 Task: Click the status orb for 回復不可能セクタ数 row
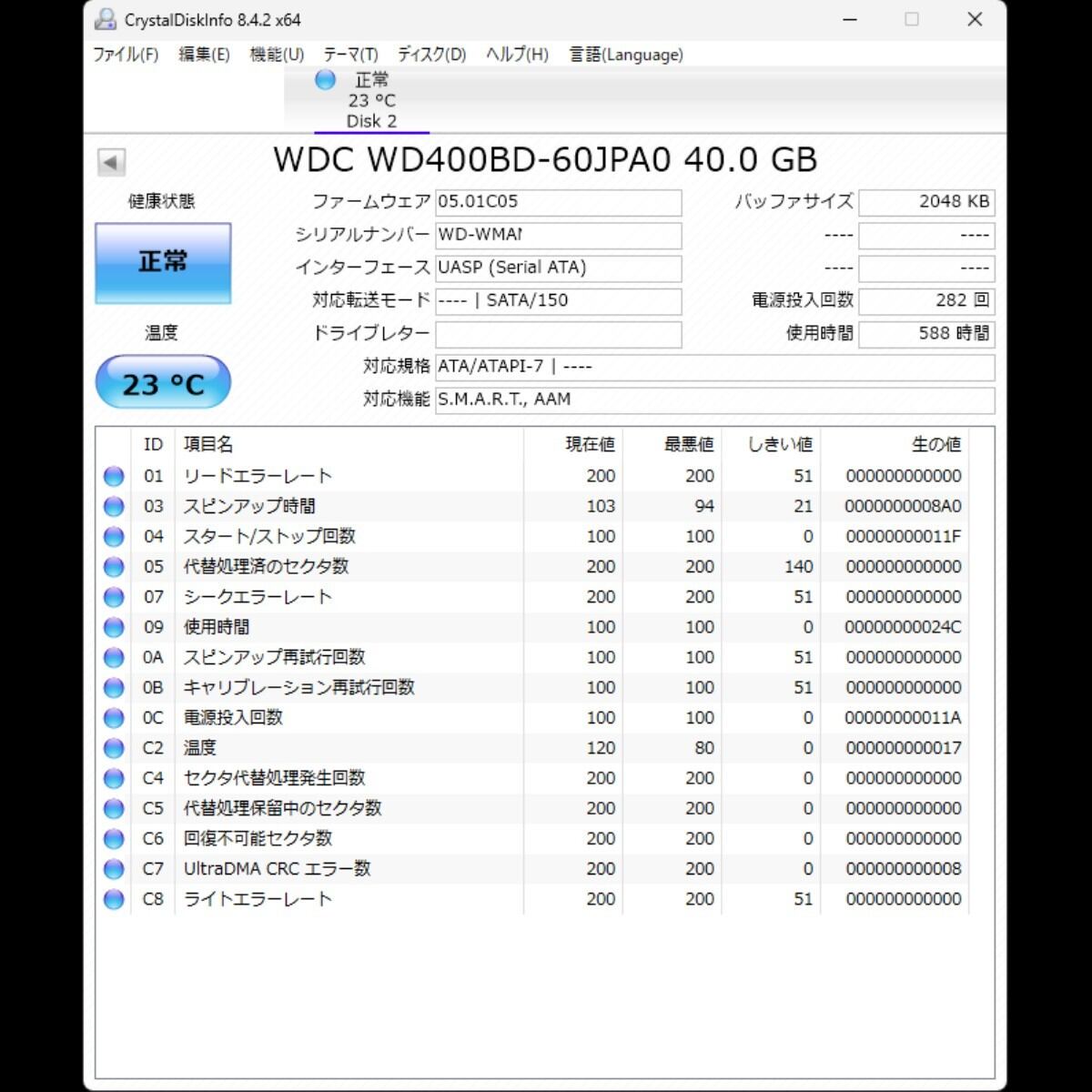(x=114, y=838)
